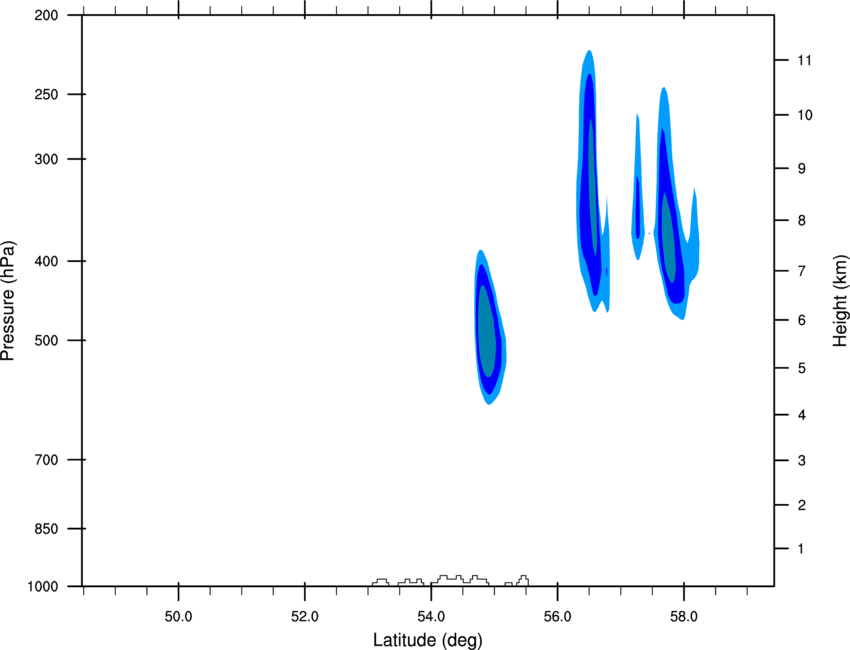
Task: Select the 700 pressure tick label
Action: [x=46, y=460]
